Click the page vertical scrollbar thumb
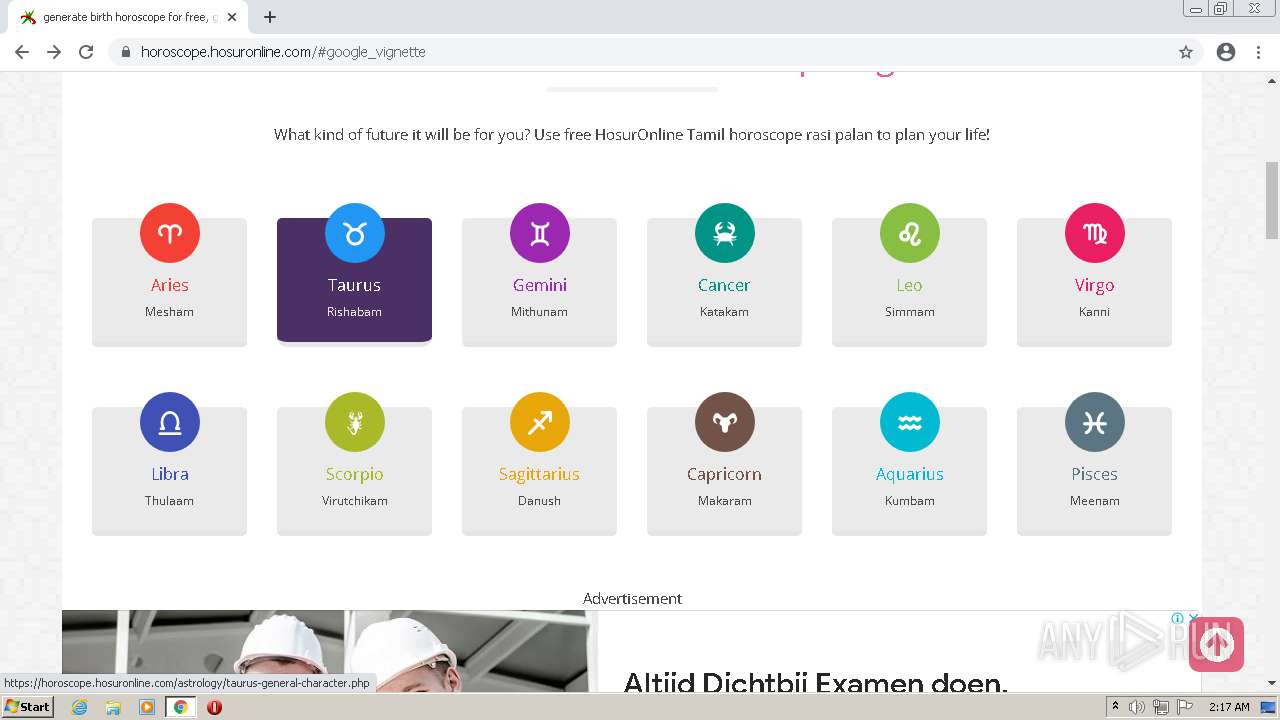 coord(1272,200)
